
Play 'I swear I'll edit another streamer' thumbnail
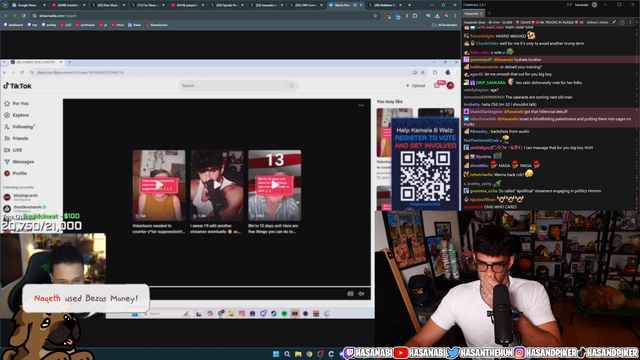tap(217, 185)
